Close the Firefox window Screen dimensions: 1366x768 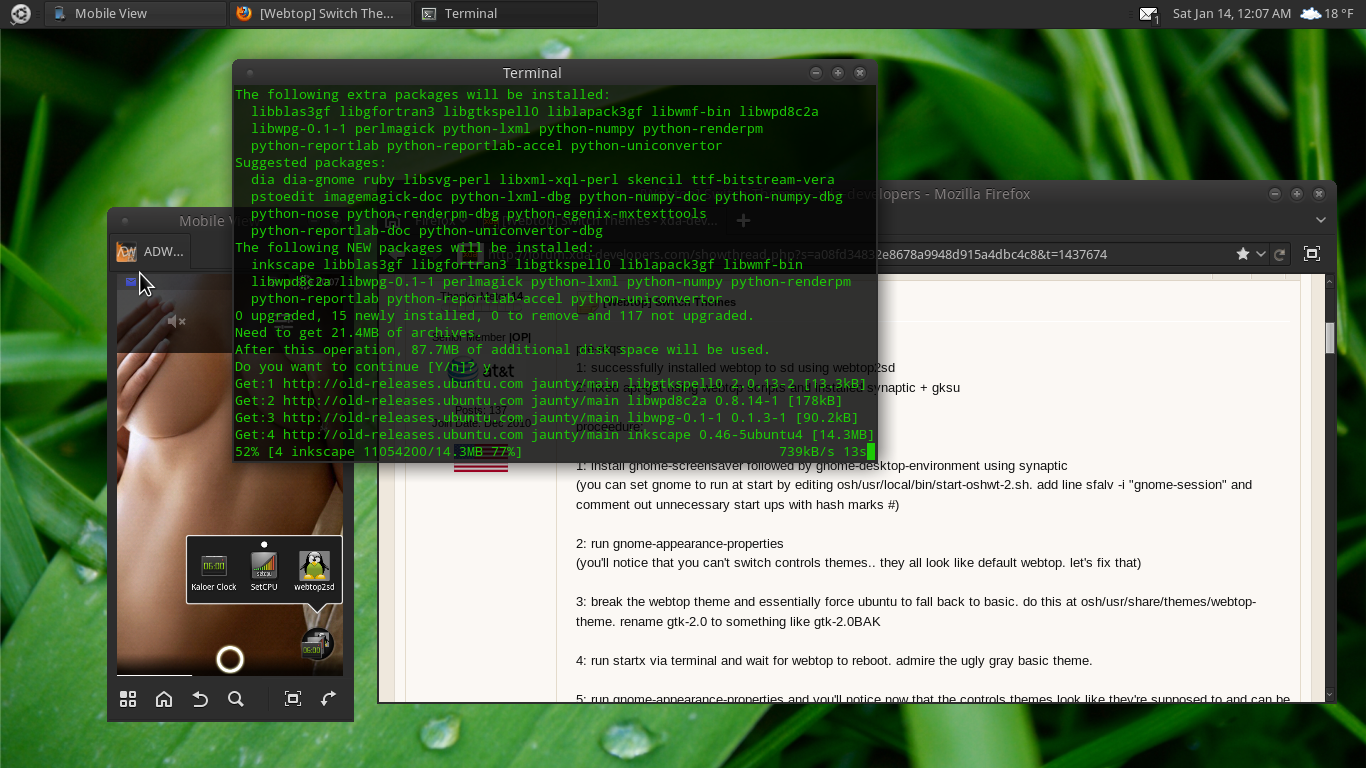pos(1320,194)
